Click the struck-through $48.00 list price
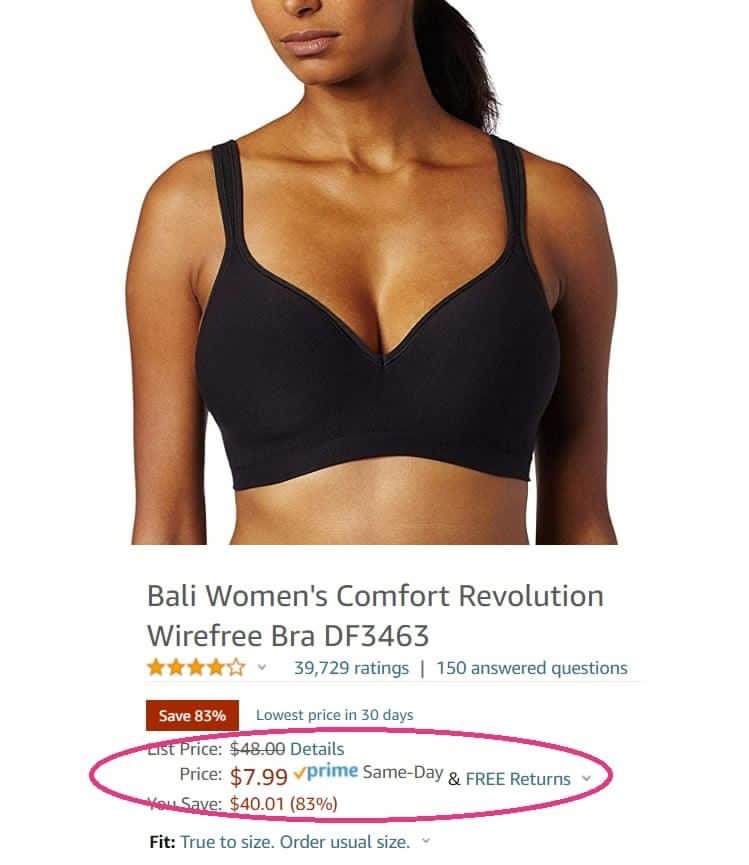The width and height of the screenshot is (749, 865). pyautogui.click(x=258, y=749)
